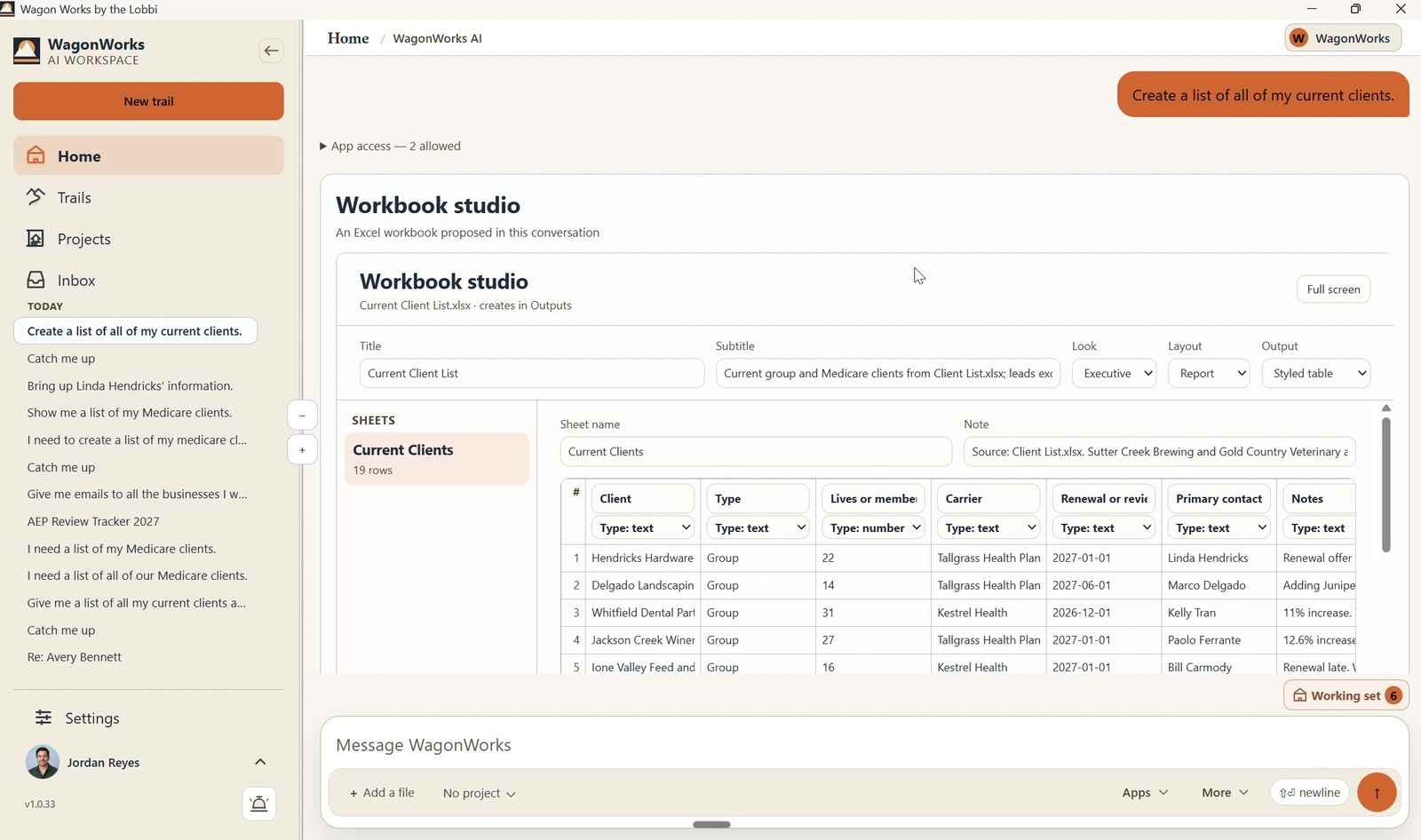
Task: Open 'Show me a list of my Medicare clients.' trail
Action: (130, 412)
